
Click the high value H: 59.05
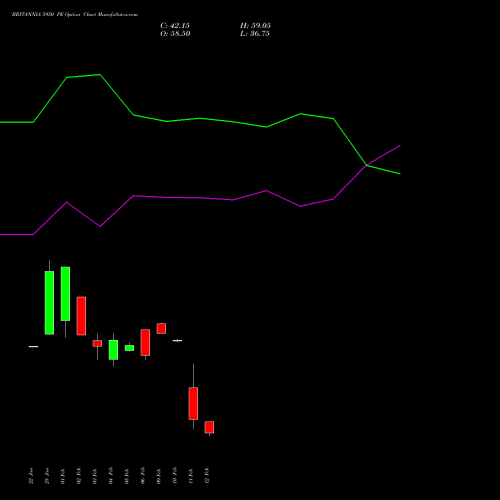pos(255,26)
